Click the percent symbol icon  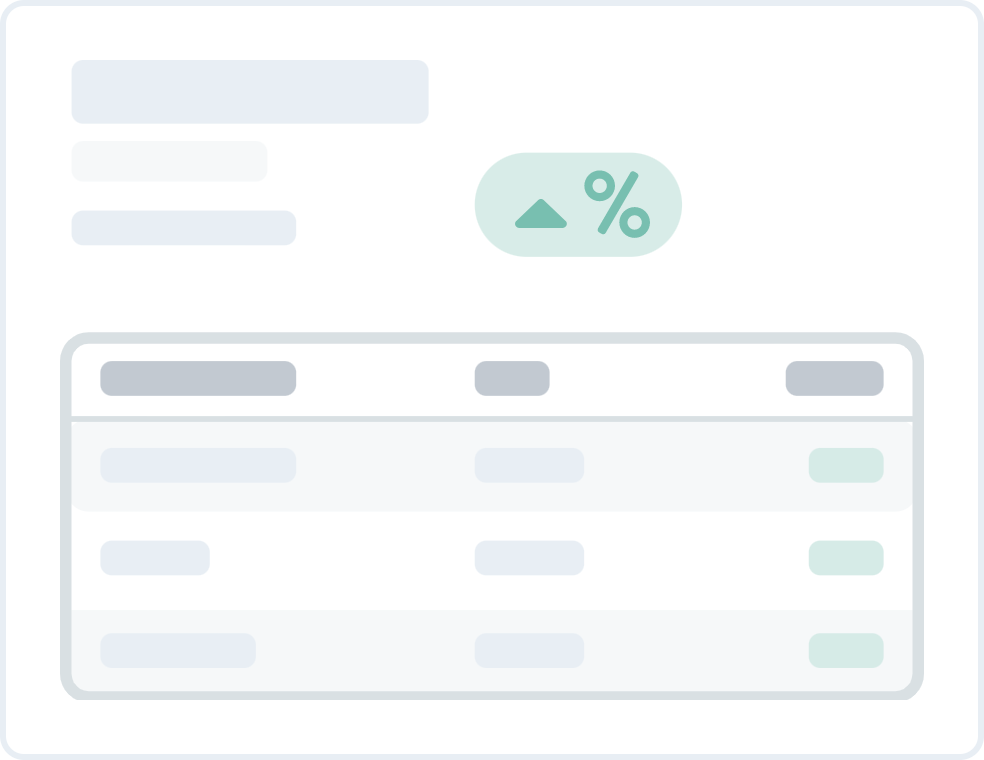pyautogui.click(x=617, y=203)
